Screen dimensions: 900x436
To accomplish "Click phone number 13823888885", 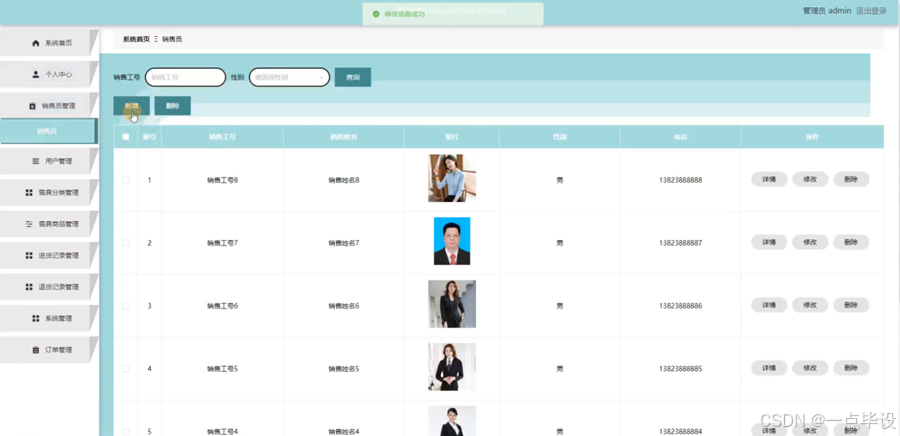I will pyautogui.click(x=681, y=369).
